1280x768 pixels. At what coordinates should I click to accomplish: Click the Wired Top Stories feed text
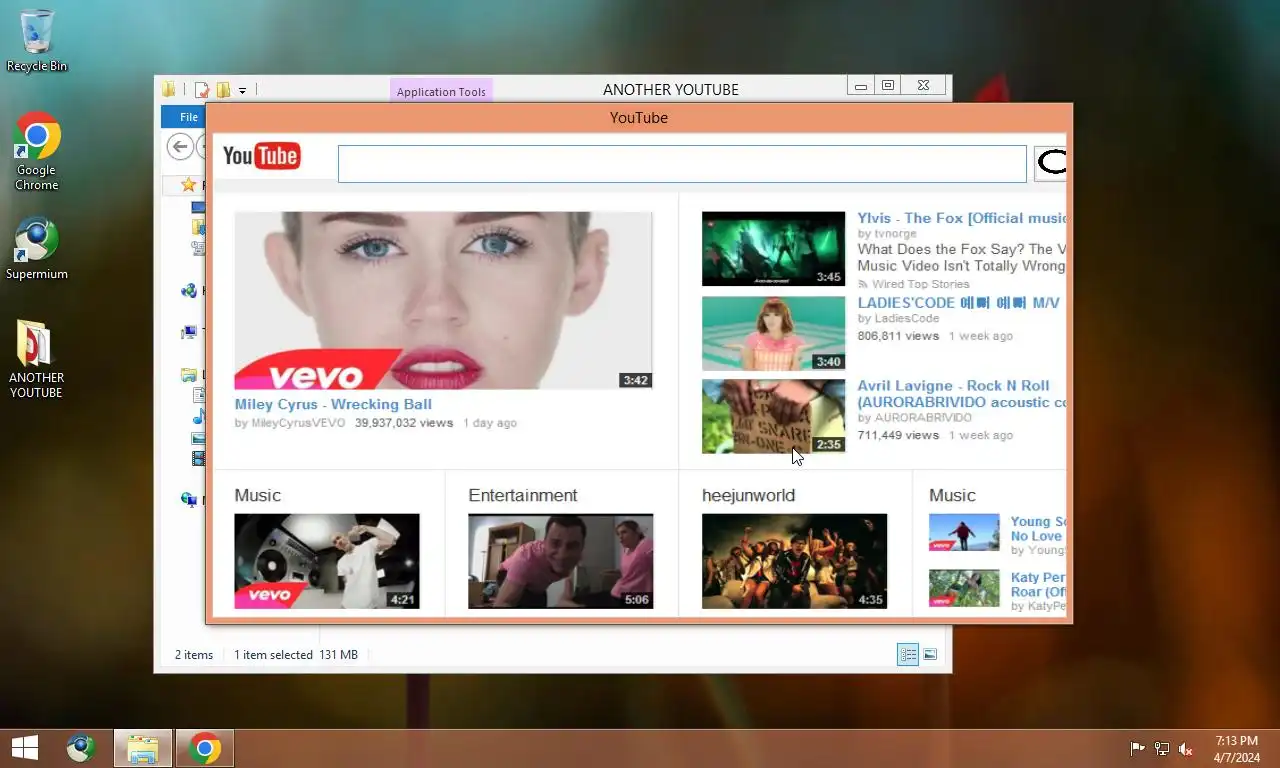(x=920, y=284)
